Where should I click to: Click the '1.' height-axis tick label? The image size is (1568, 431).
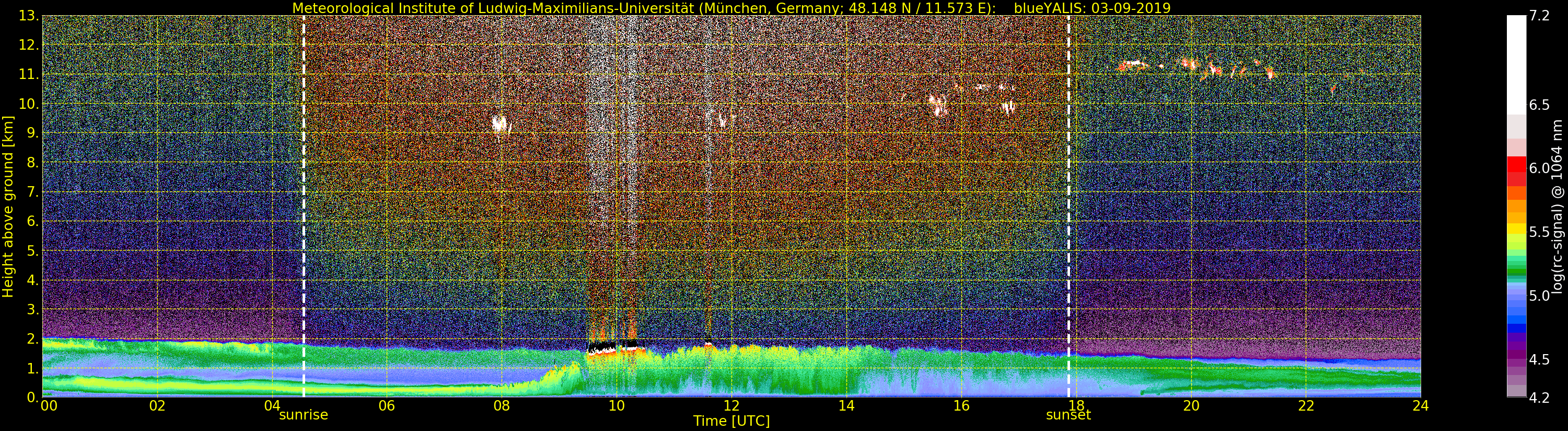click(33, 368)
